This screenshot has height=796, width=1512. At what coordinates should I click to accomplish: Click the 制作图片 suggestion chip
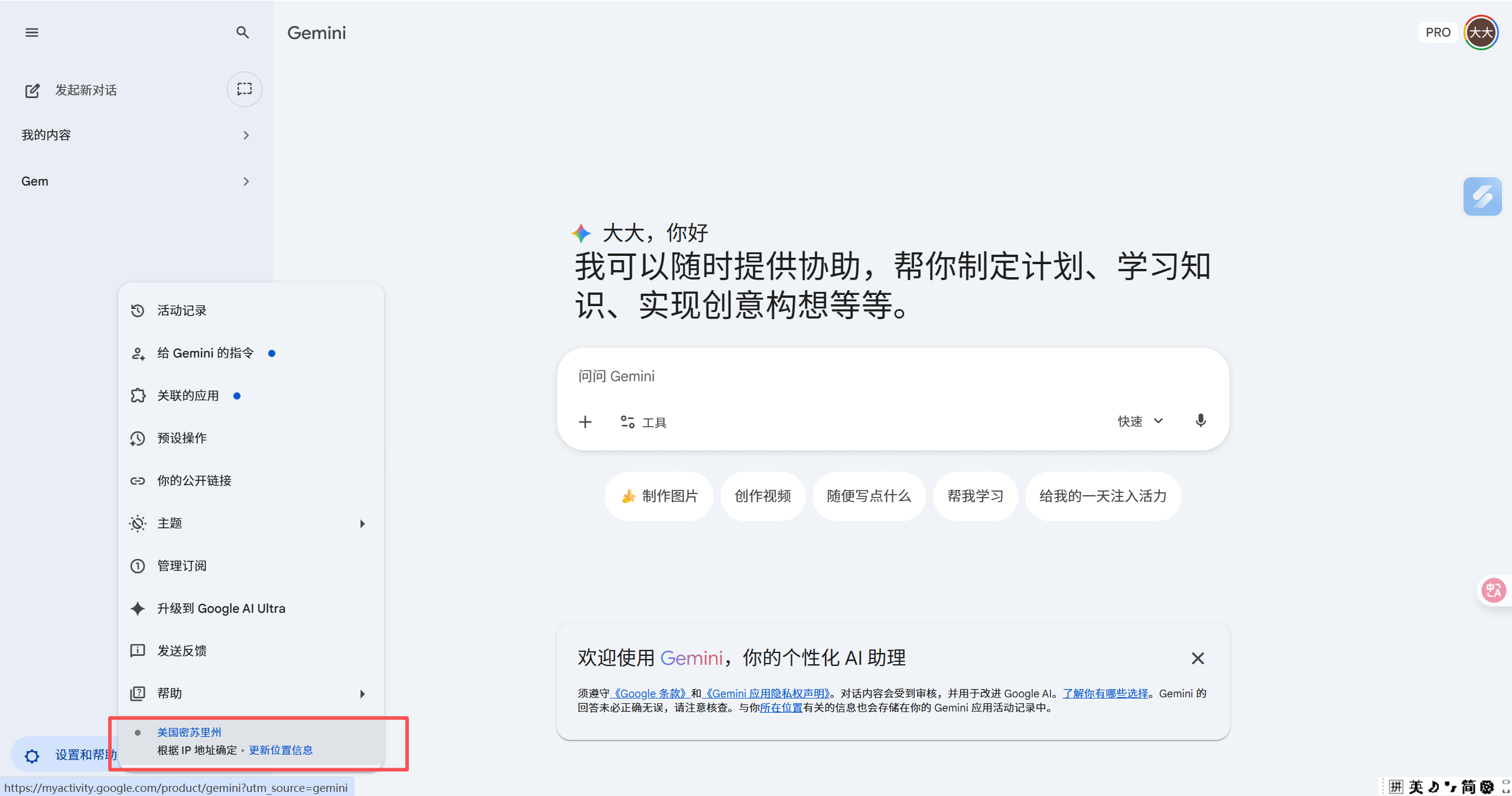[x=659, y=496]
